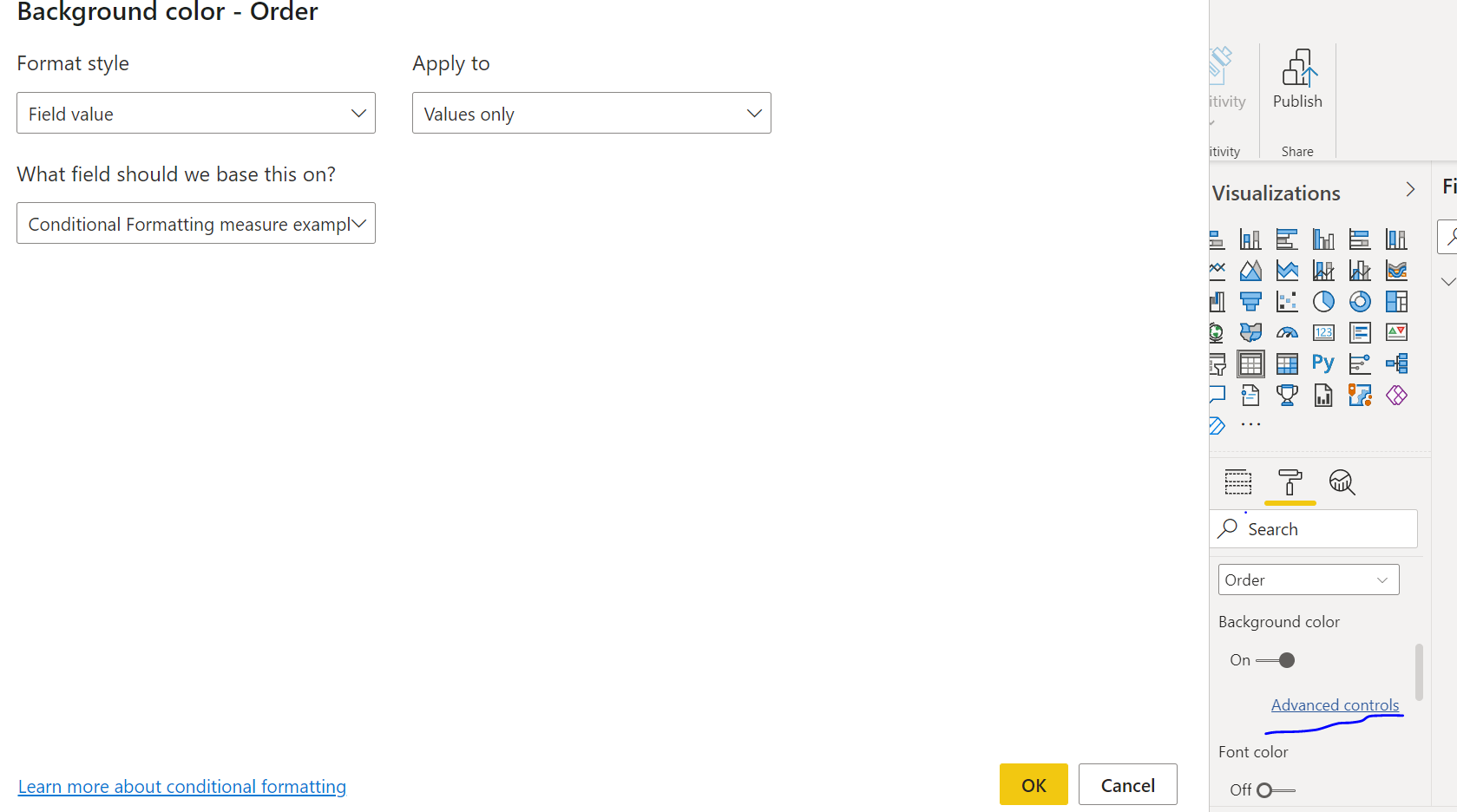Open the Order column dropdown
The width and height of the screenshot is (1457, 812).
coord(1309,580)
